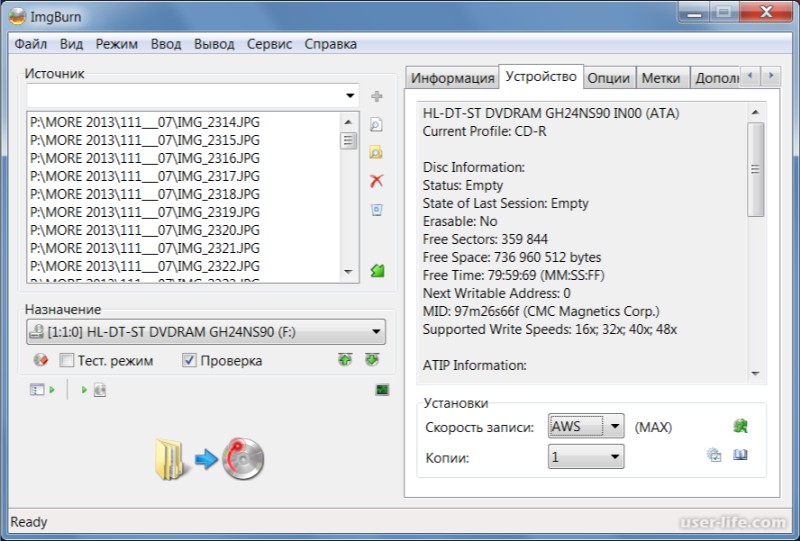Uncheck the Проверка checkbox

189,361
